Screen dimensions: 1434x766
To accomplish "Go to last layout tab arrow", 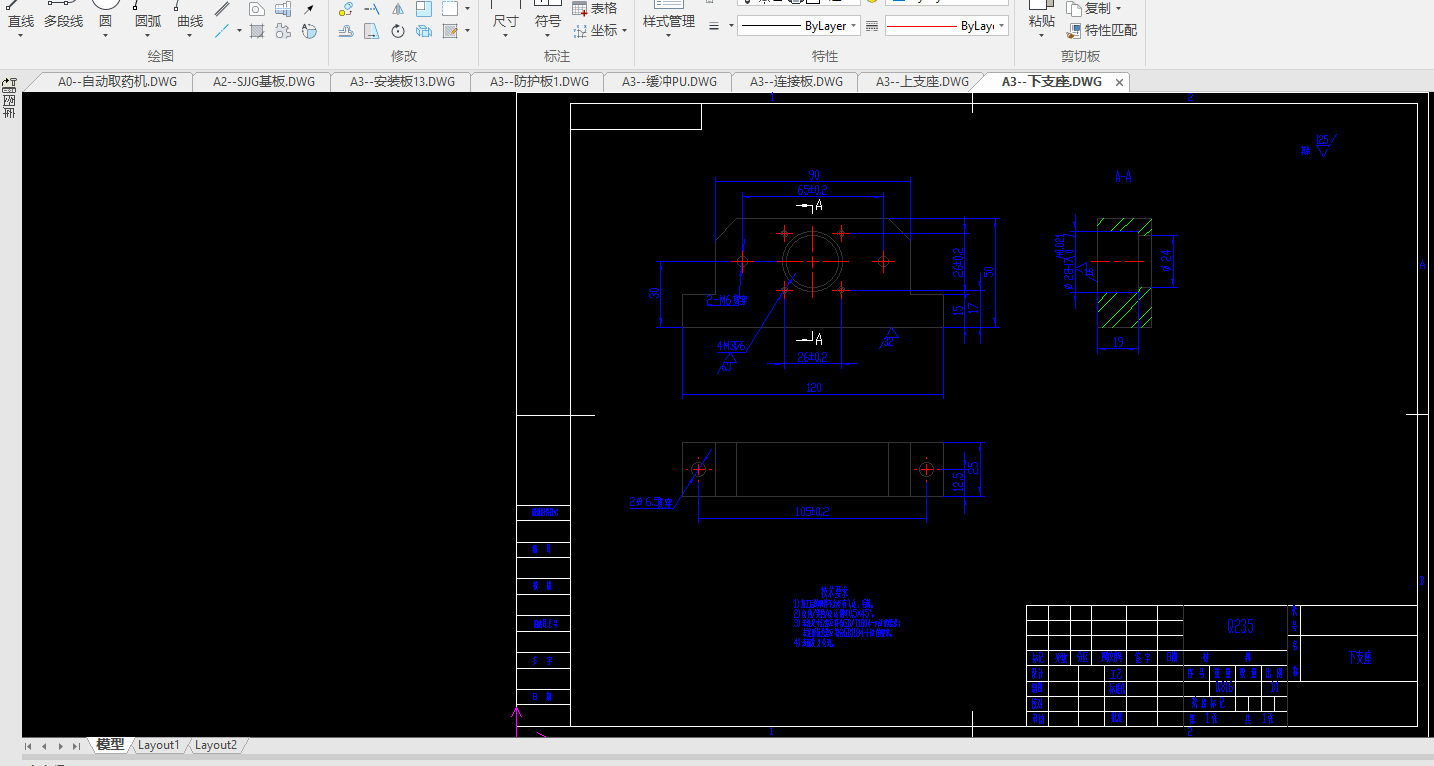I will click(x=77, y=746).
